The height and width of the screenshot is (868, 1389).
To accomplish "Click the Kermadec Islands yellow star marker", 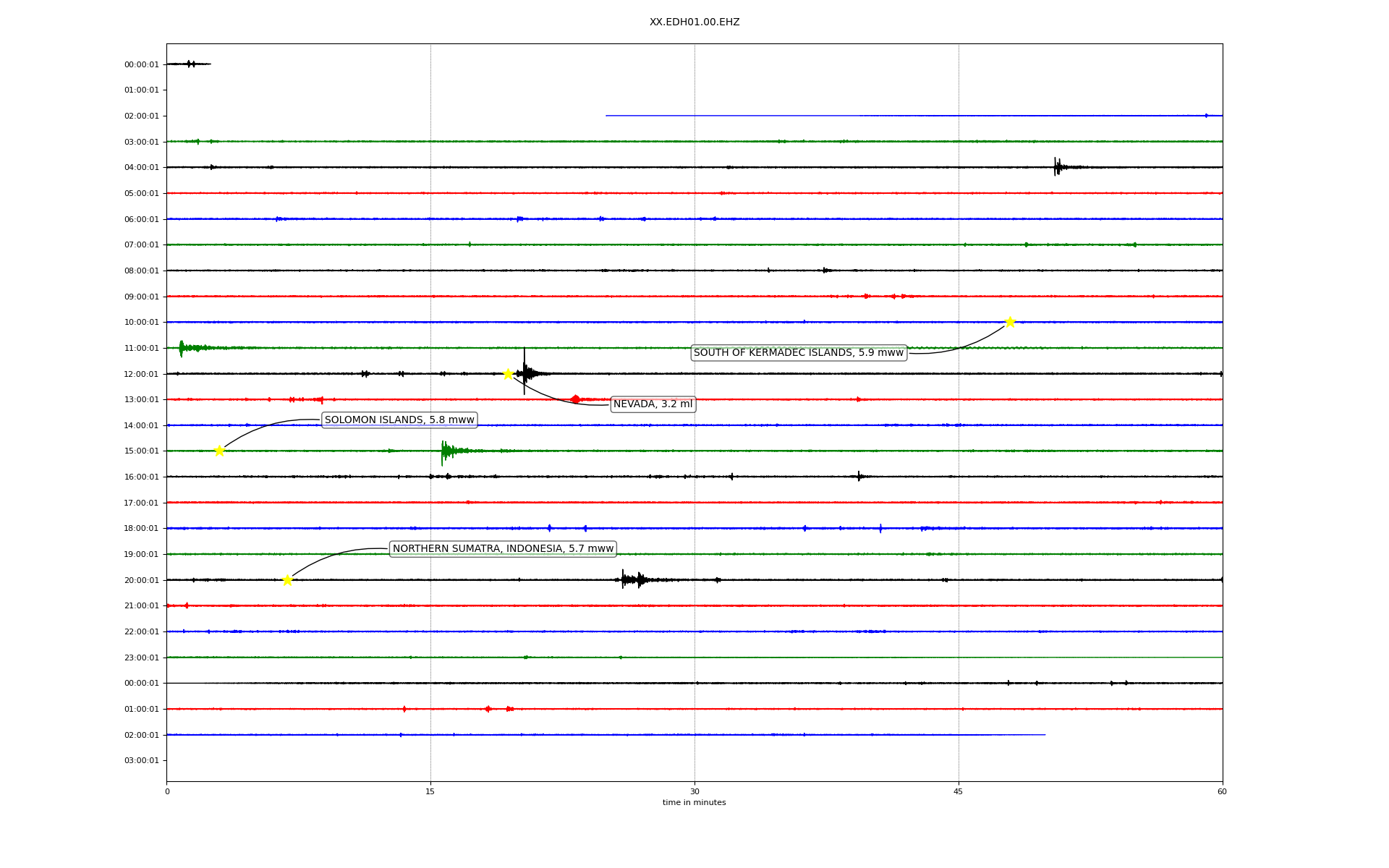I will tap(1010, 322).
